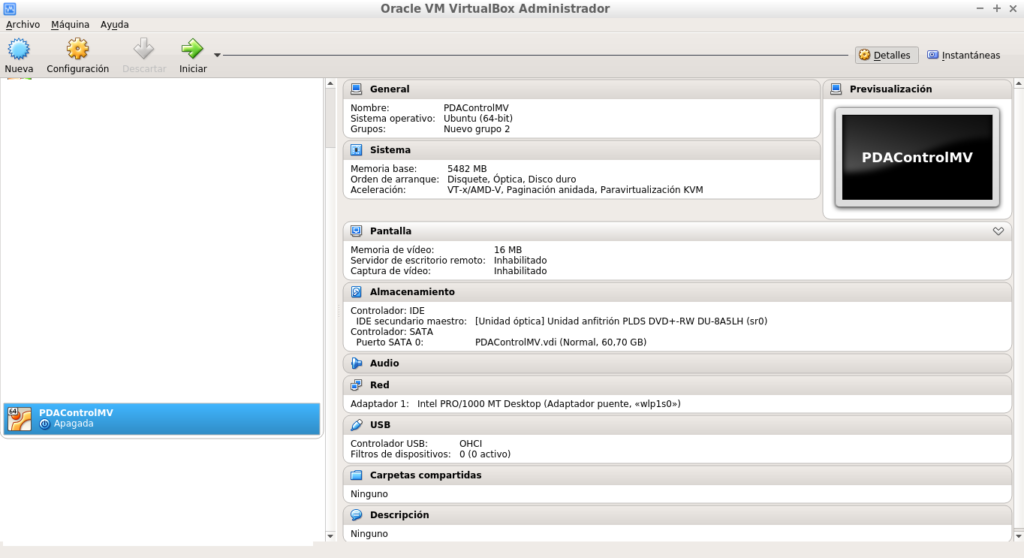The height and width of the screenshot is (558, 1024).
Task: Collapse the Pantalla section with its chevron
Action: pyautogui.click(x=998, y=231)
